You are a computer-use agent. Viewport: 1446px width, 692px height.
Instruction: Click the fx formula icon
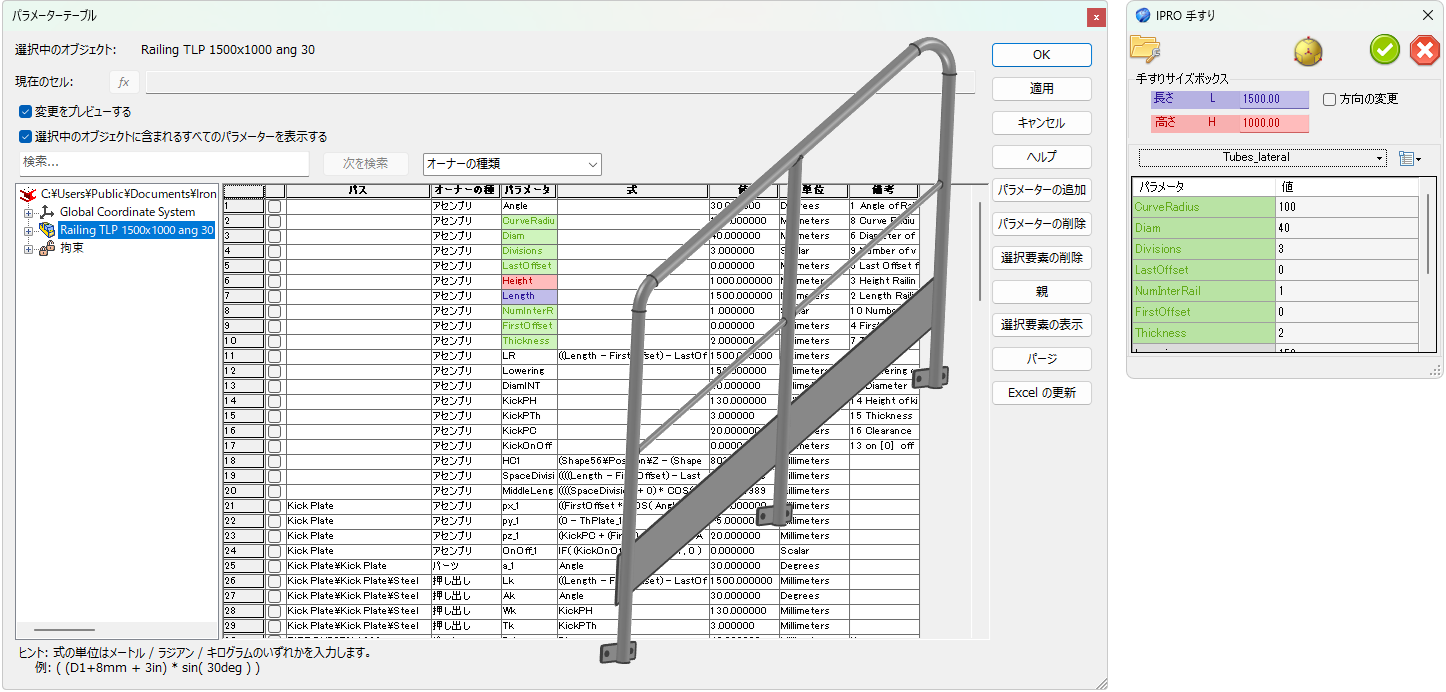coord(124,82)
